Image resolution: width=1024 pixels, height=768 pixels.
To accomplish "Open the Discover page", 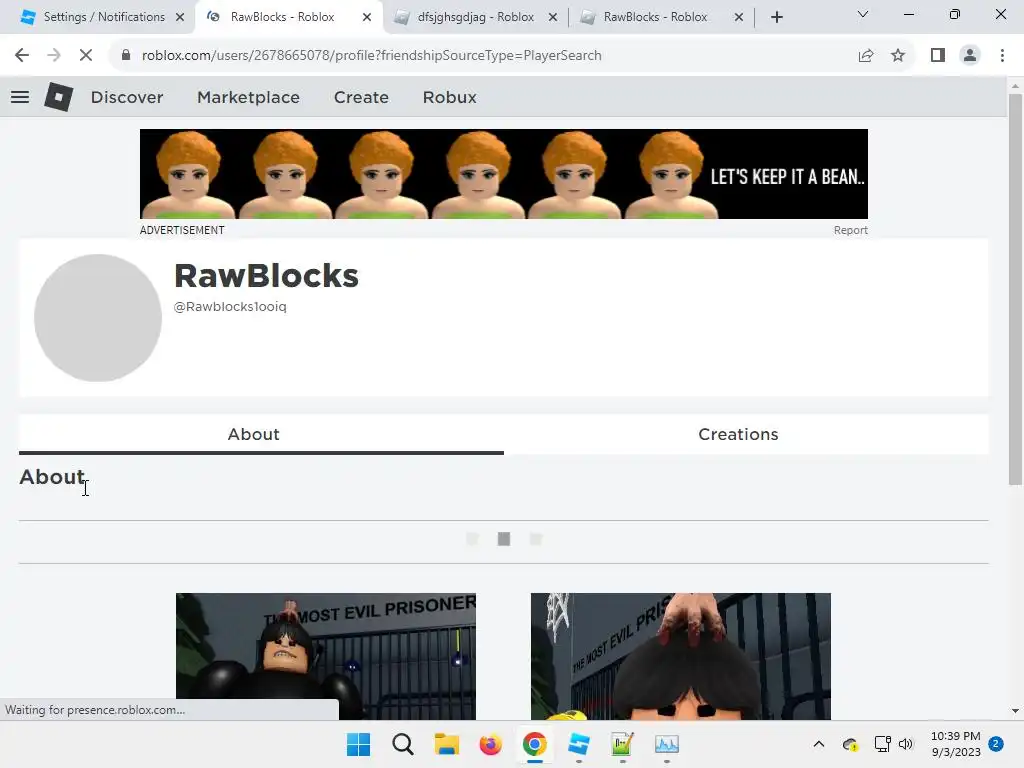I will click(x=127, y=97).
